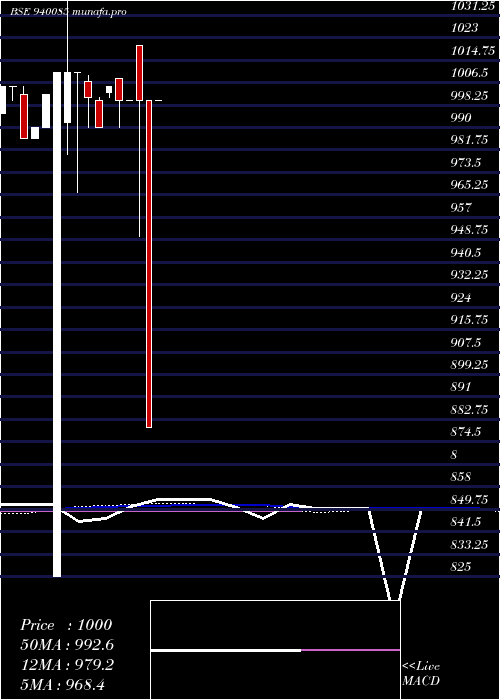The width and height of the screenshot is (500, 700).
Task: Click the MACD histogram panel box
Action: [x=275, y=650]
